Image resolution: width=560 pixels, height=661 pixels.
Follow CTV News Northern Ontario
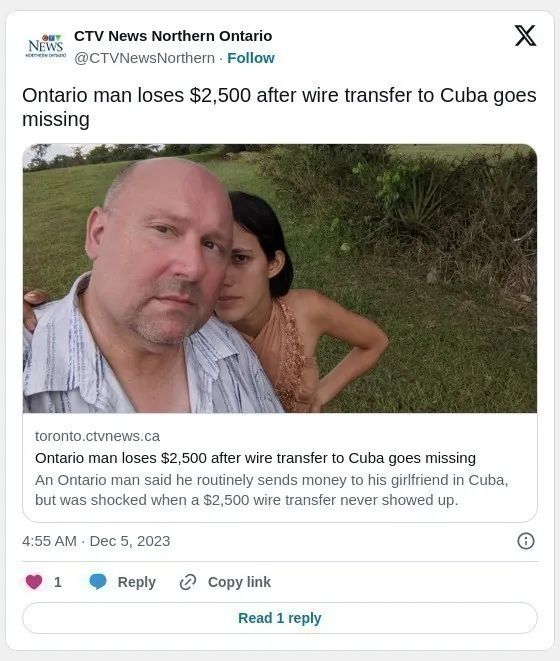click(251, 58)
